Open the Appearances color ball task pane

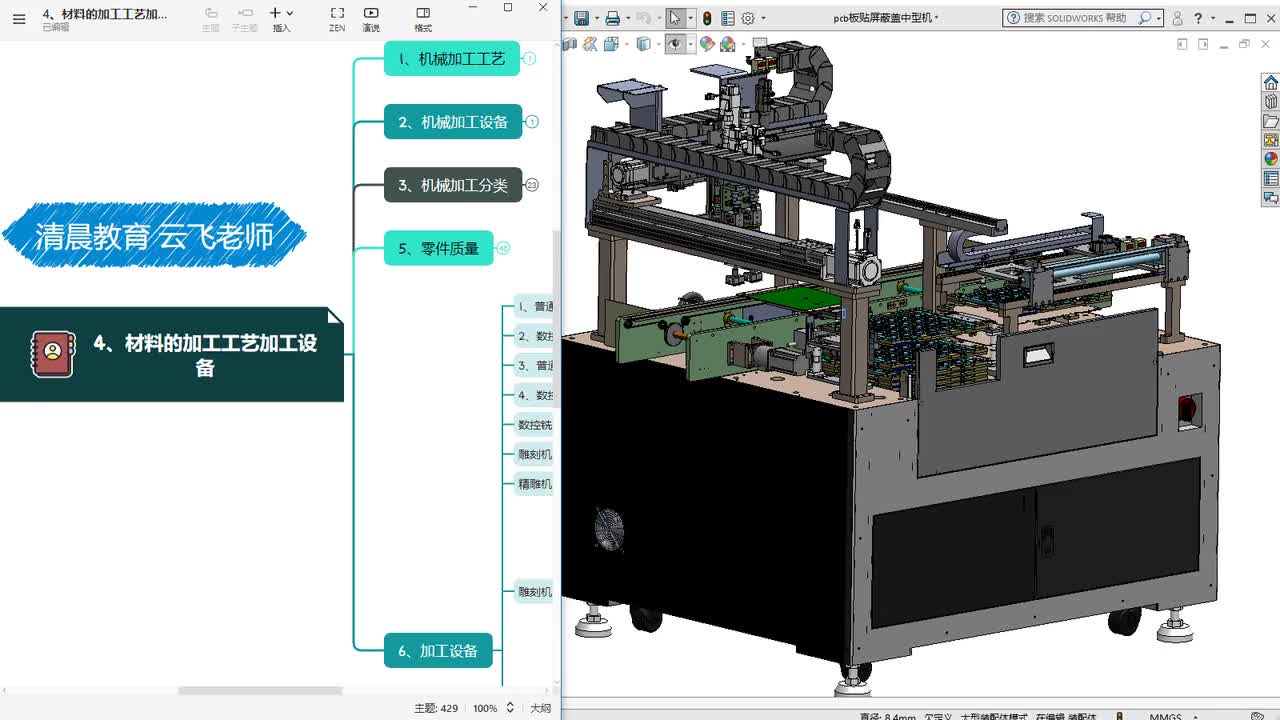[x=1271, y=159]
